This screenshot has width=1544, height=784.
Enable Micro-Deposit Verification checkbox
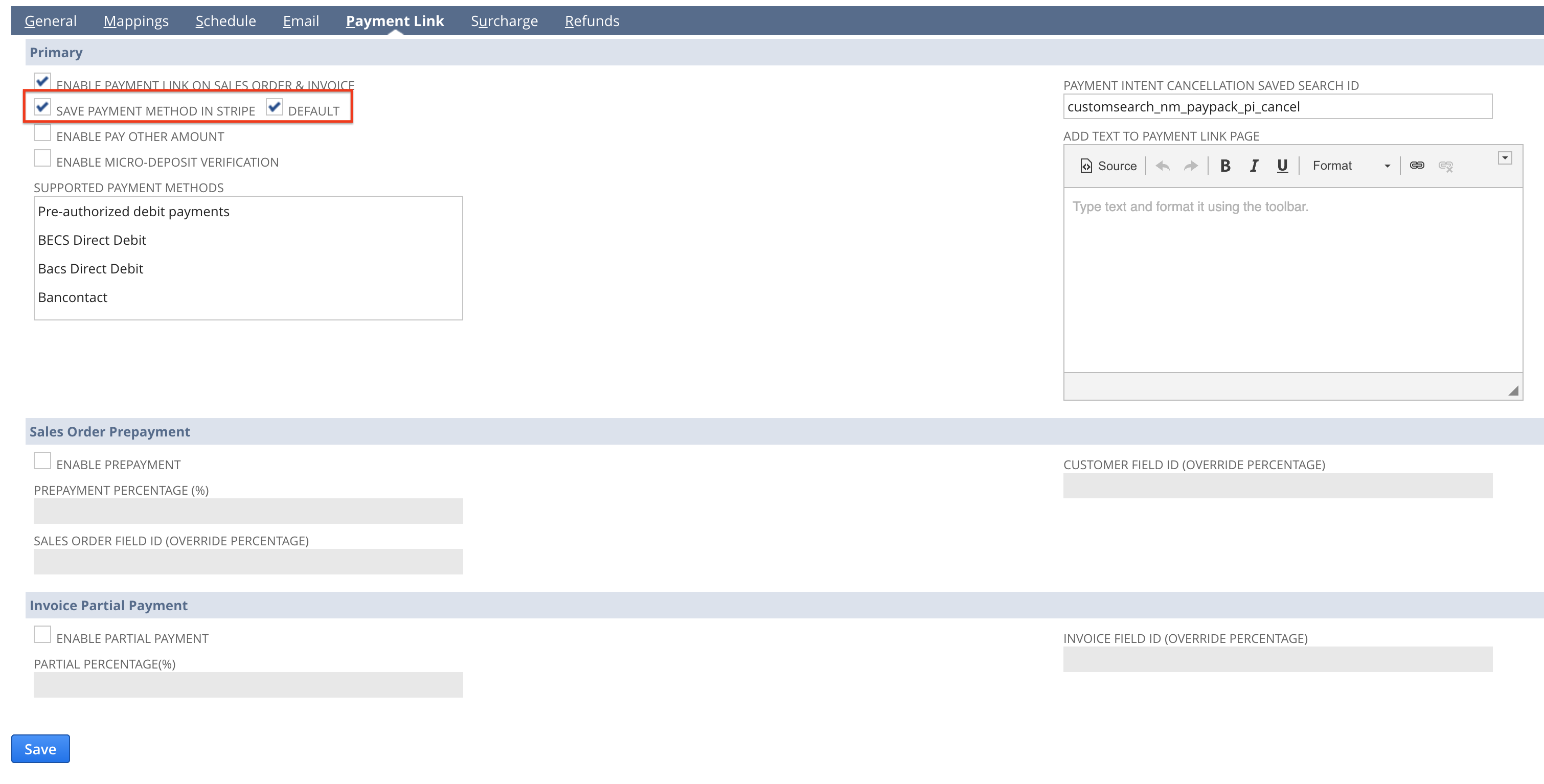(x=42, y=158)
